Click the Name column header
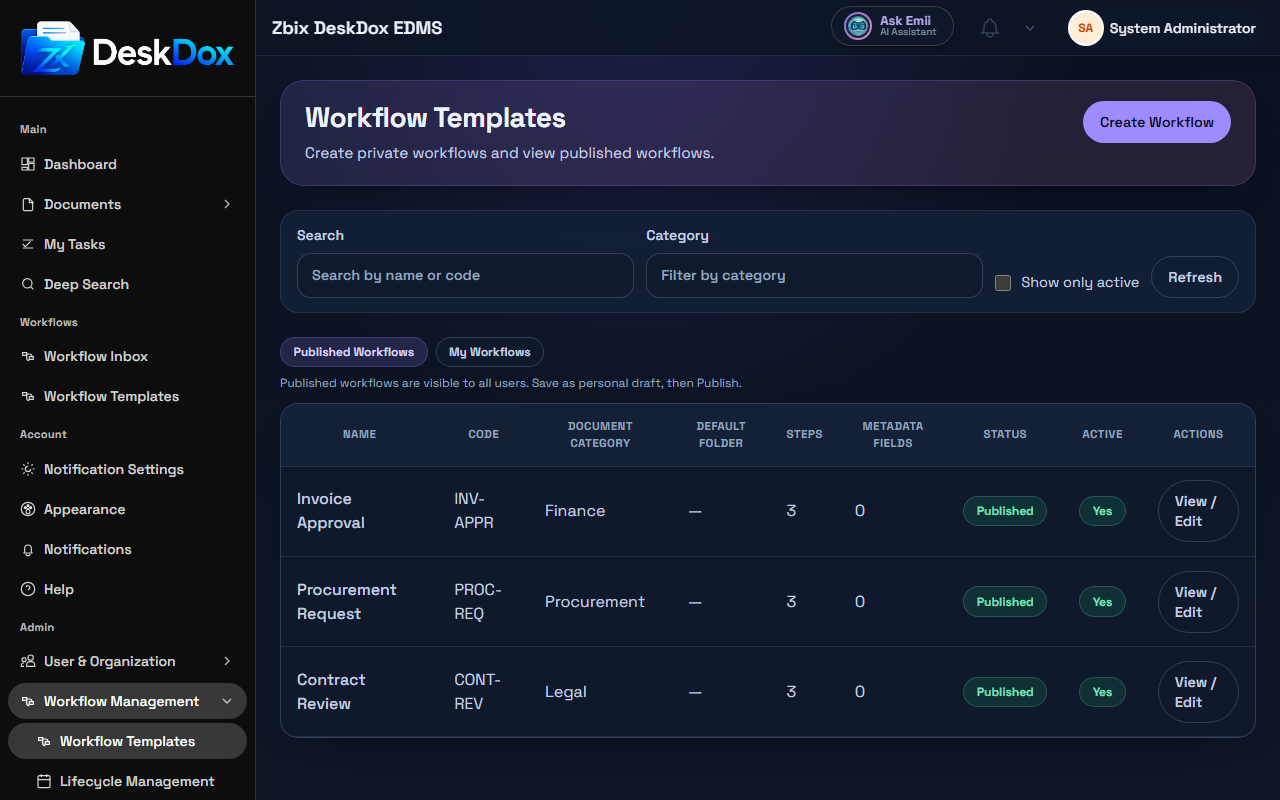 tap(359, 434)
